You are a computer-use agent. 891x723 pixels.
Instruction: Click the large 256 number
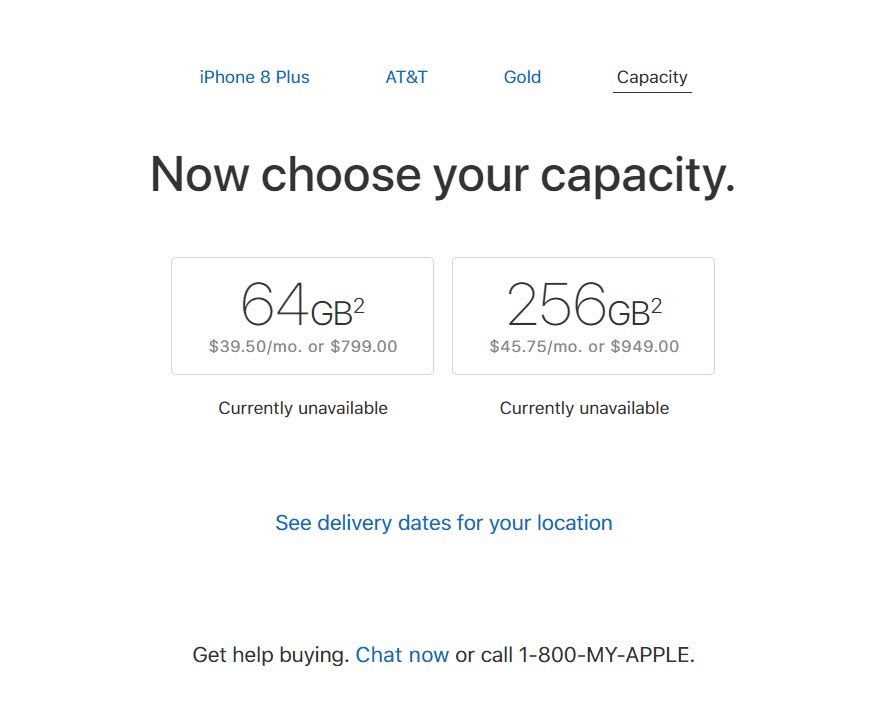[556, 304]
